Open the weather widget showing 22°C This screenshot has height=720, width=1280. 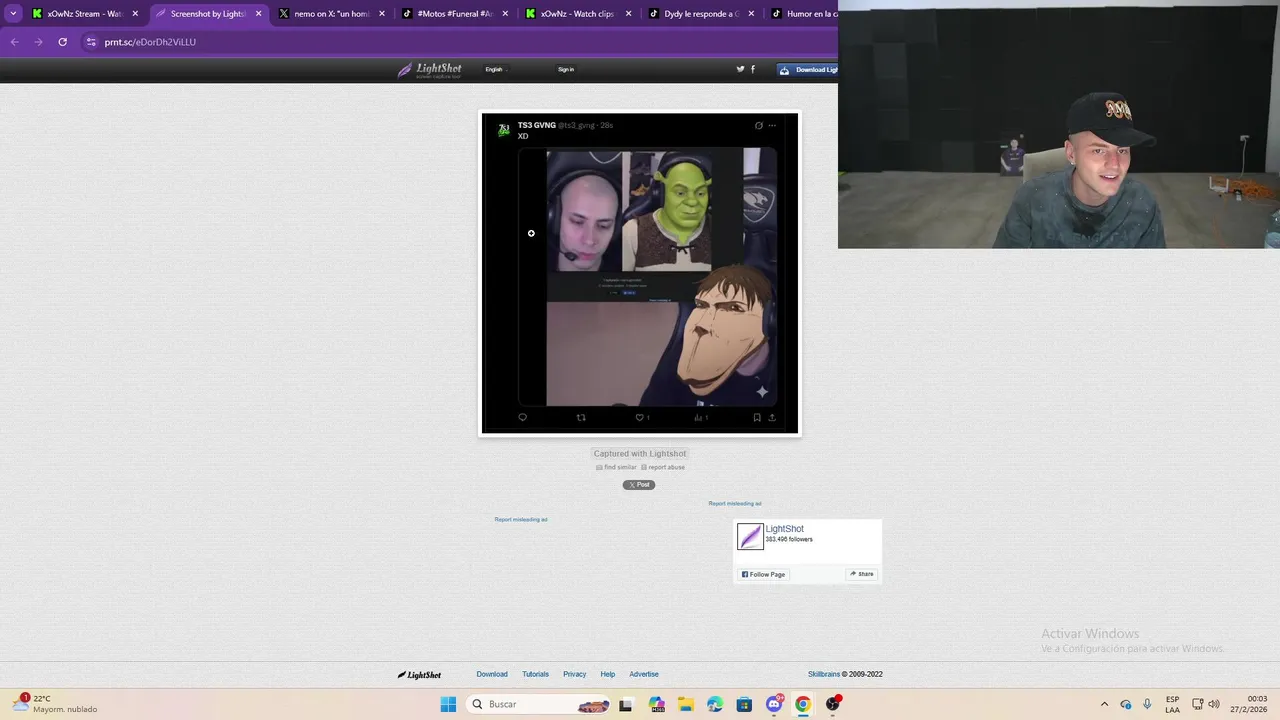(56, 704)
